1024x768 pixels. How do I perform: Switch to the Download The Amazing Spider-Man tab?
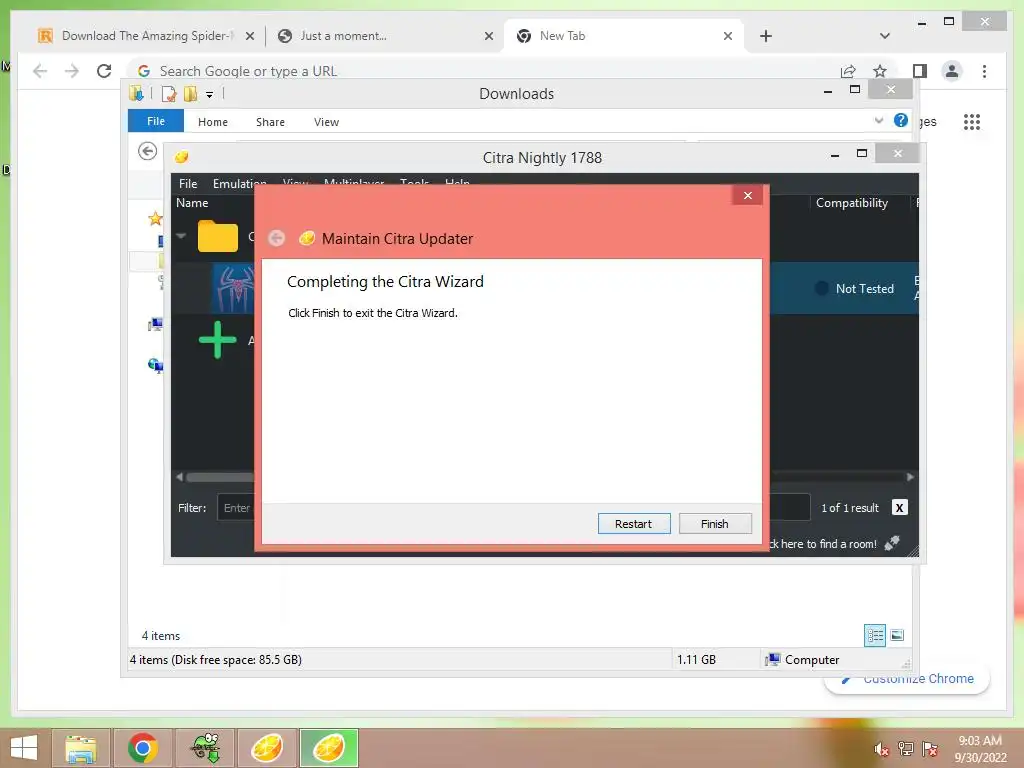pyautogui.click(x=146, y=36)
